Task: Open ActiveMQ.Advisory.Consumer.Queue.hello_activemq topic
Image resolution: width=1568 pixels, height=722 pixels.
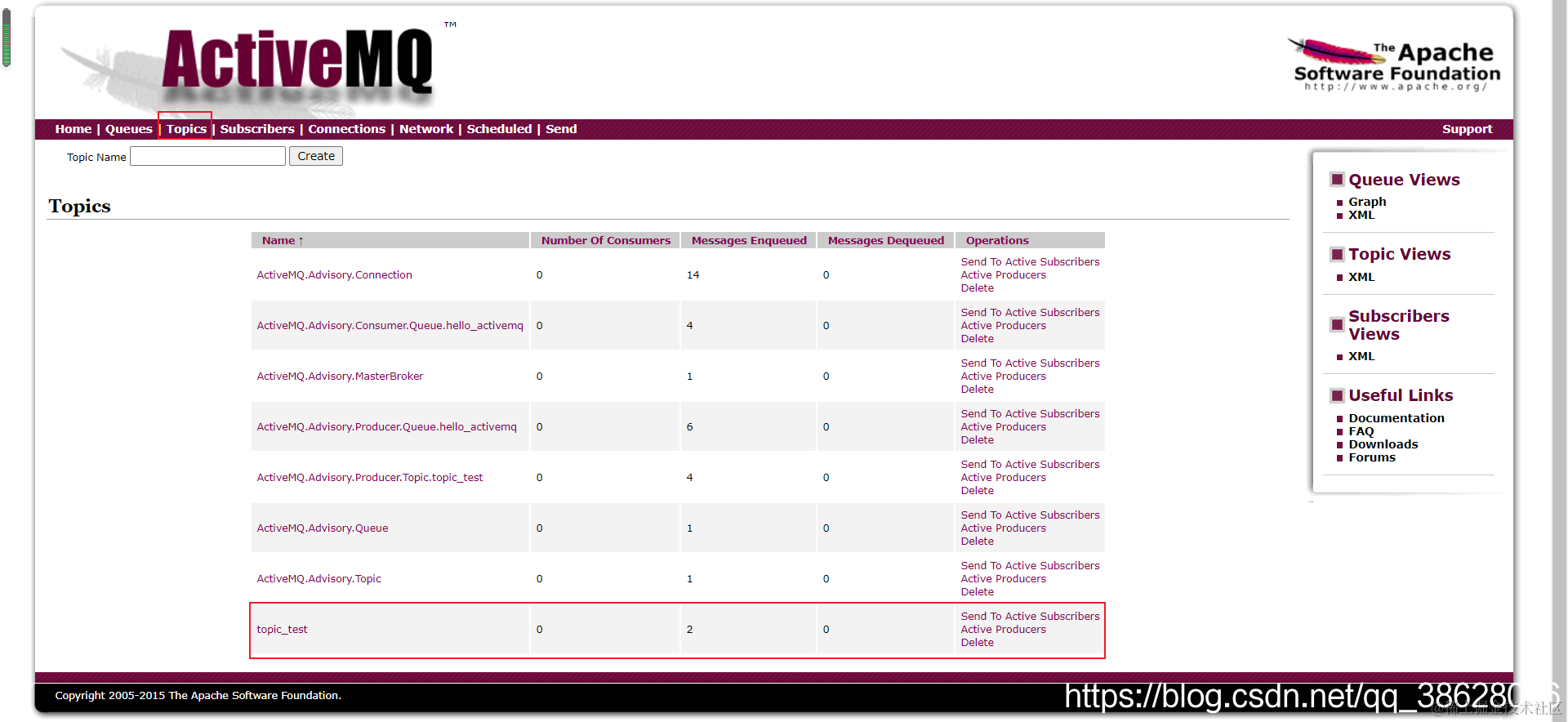Action: tap(390, 326)
